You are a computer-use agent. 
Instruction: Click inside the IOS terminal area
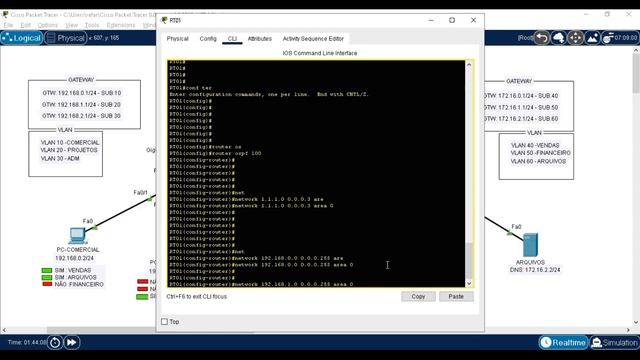tap(316, 173)
